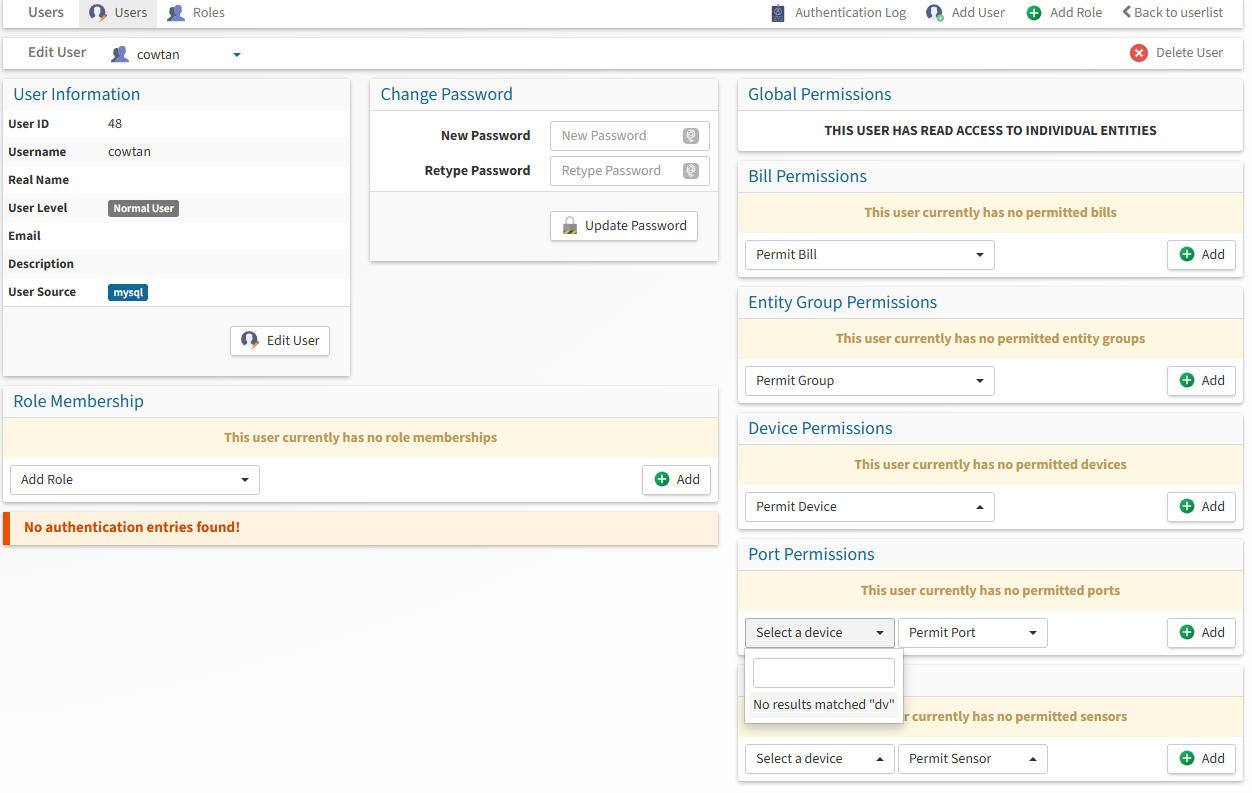Screen dimensions: 1252x793
Task: Select the Users tab with icon
Action: point(118,13)
